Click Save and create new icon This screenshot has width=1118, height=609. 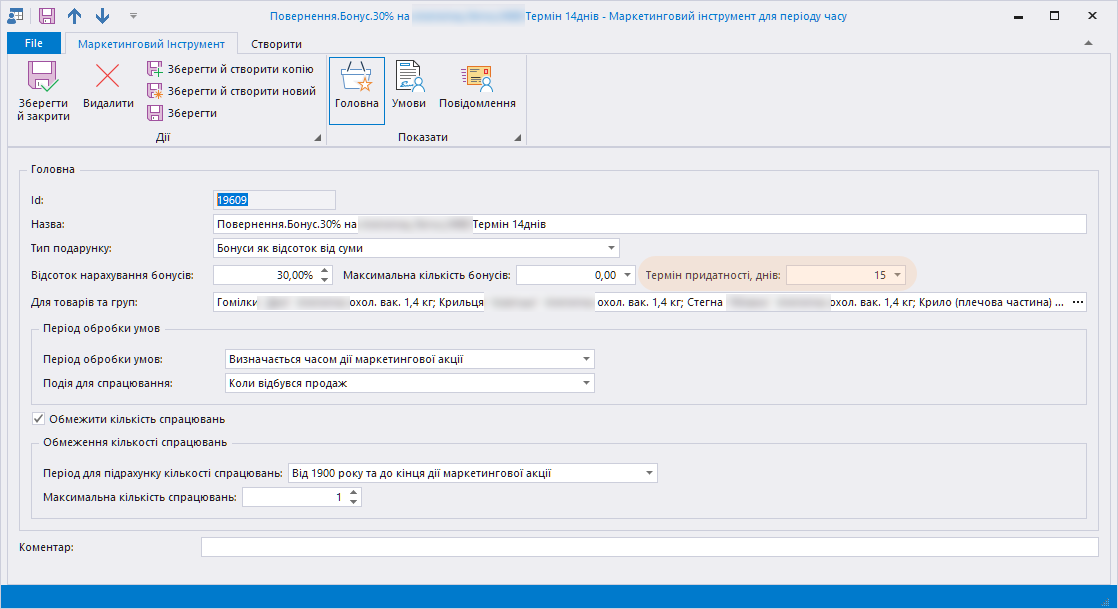[155, 91]
